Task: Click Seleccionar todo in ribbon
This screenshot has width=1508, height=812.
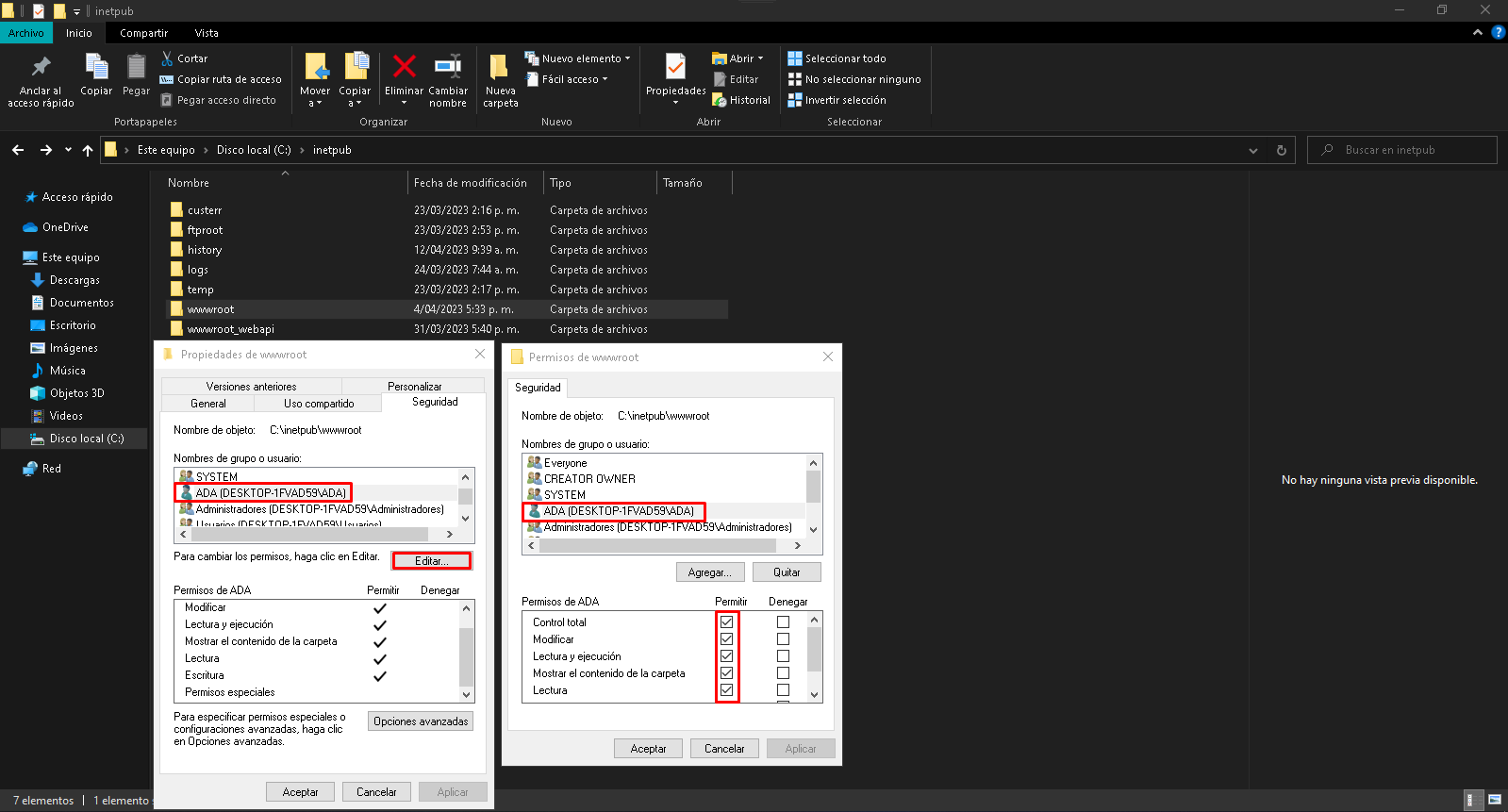Action: click(837, 58)
